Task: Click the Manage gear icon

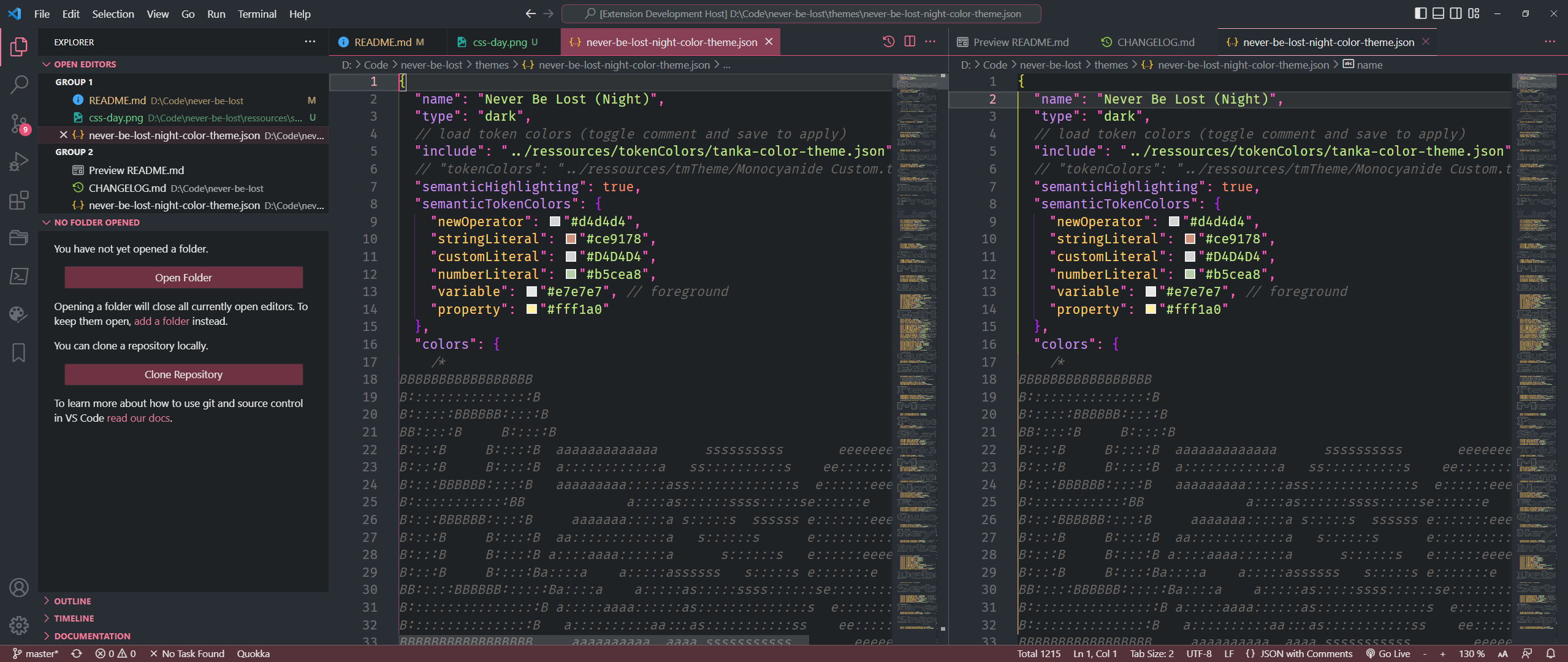Action: [x=19, y=625]
